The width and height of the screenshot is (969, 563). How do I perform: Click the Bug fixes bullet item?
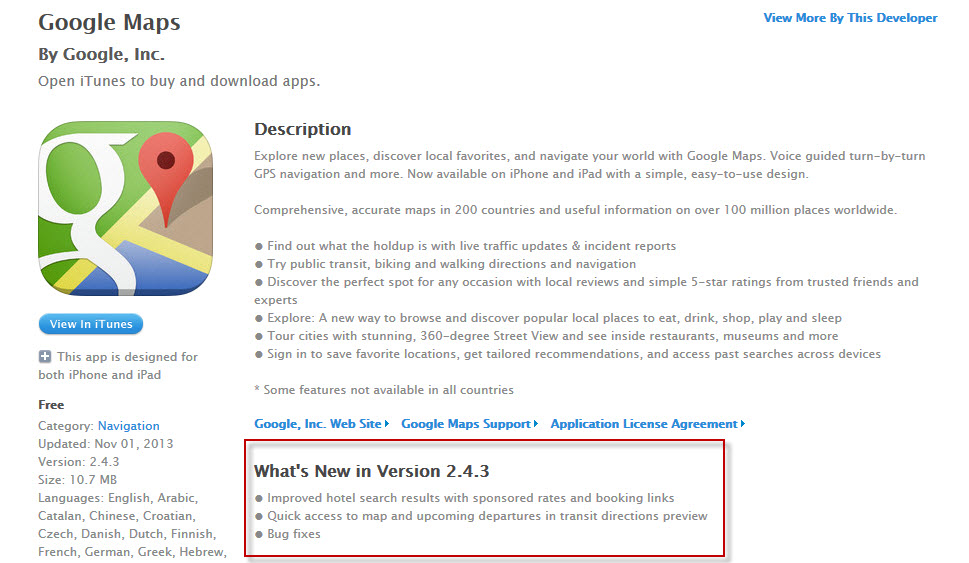pyautogui.click(x=287, y=534)
